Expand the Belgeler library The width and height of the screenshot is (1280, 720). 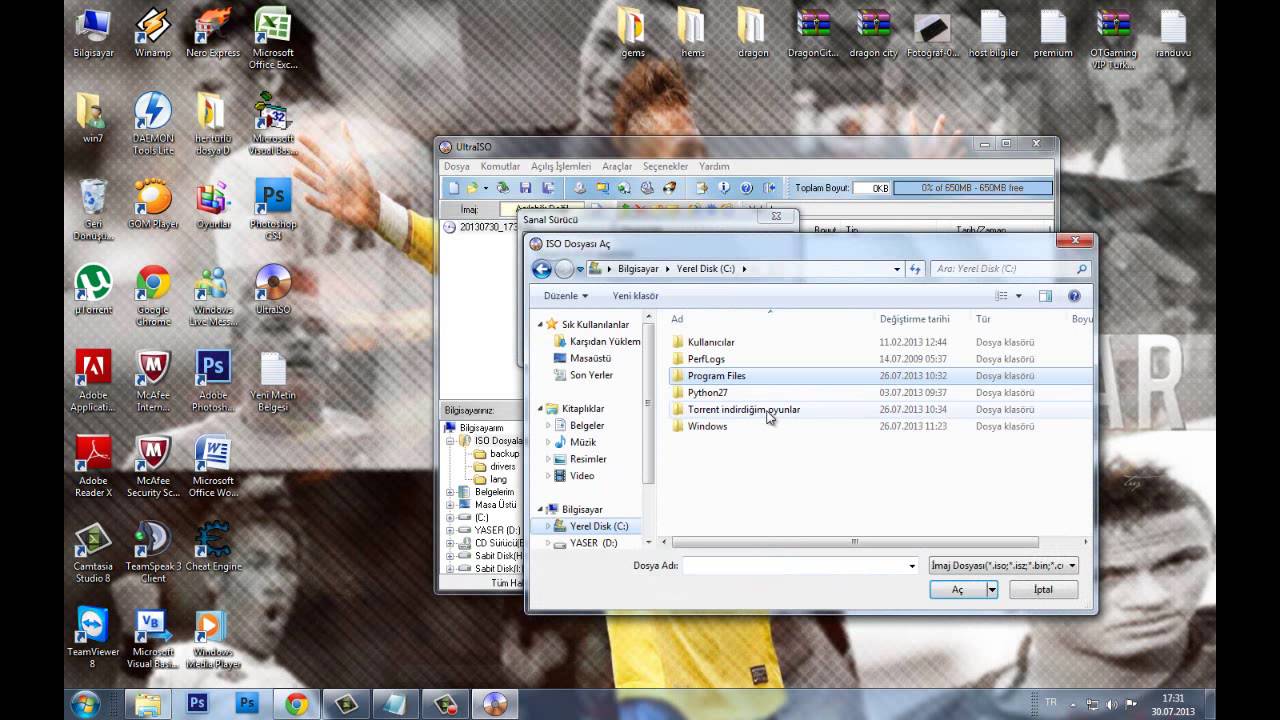pos(548,426)
